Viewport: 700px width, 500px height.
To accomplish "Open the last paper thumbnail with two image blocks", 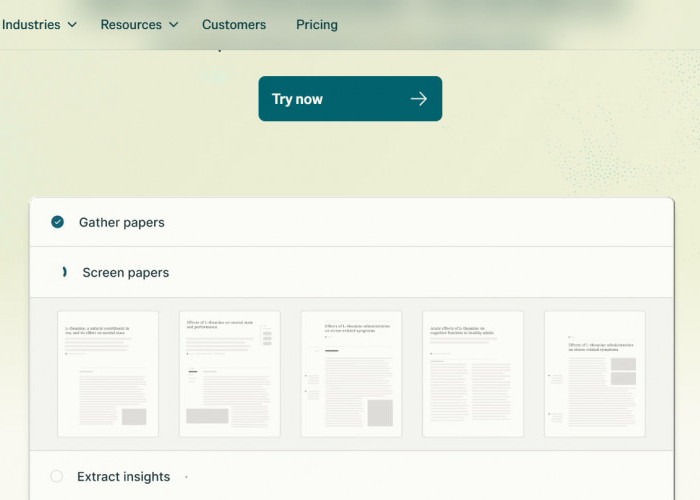I will 595,374.
